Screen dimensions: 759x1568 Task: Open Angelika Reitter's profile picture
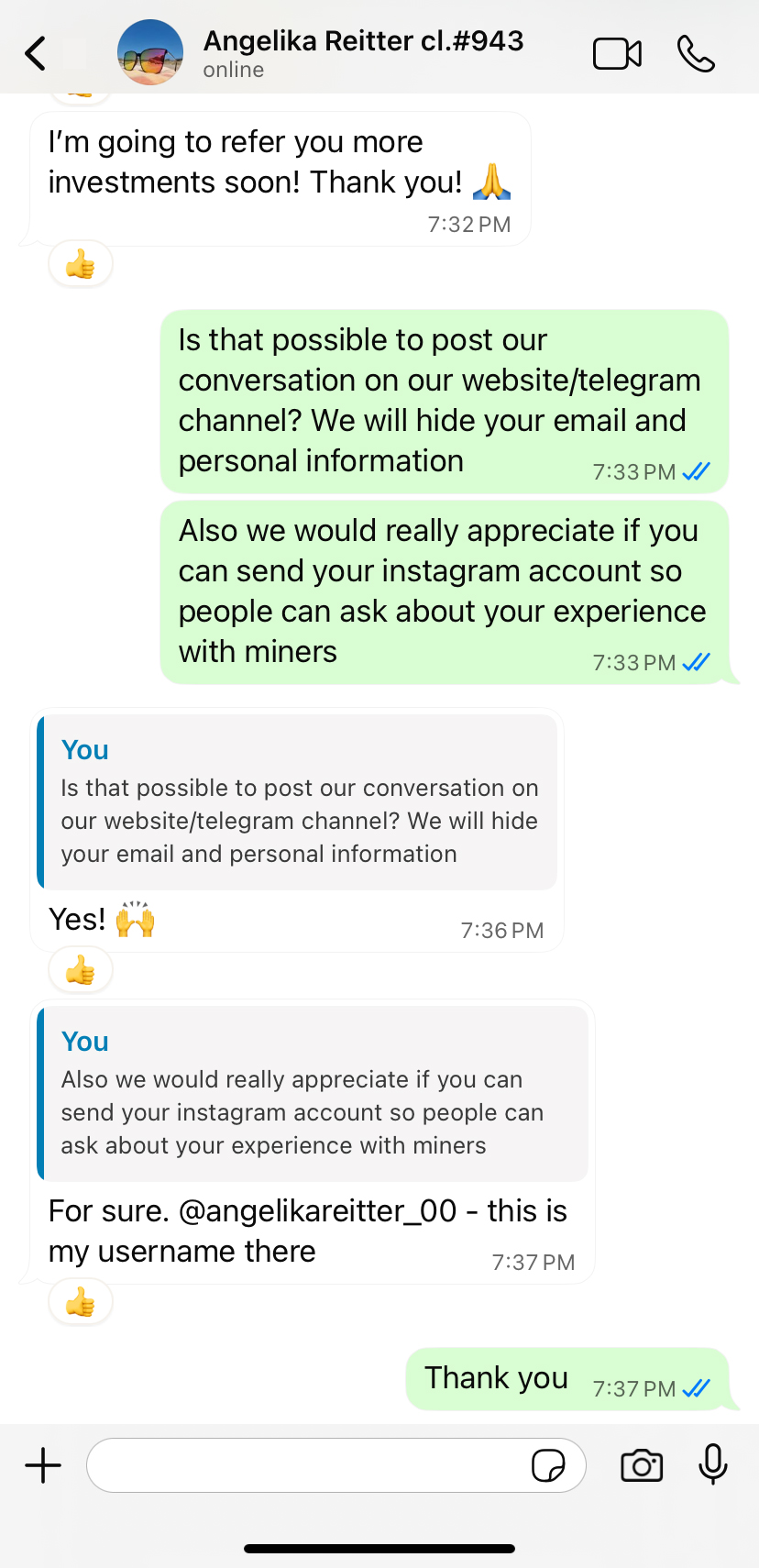coord(150,53)
